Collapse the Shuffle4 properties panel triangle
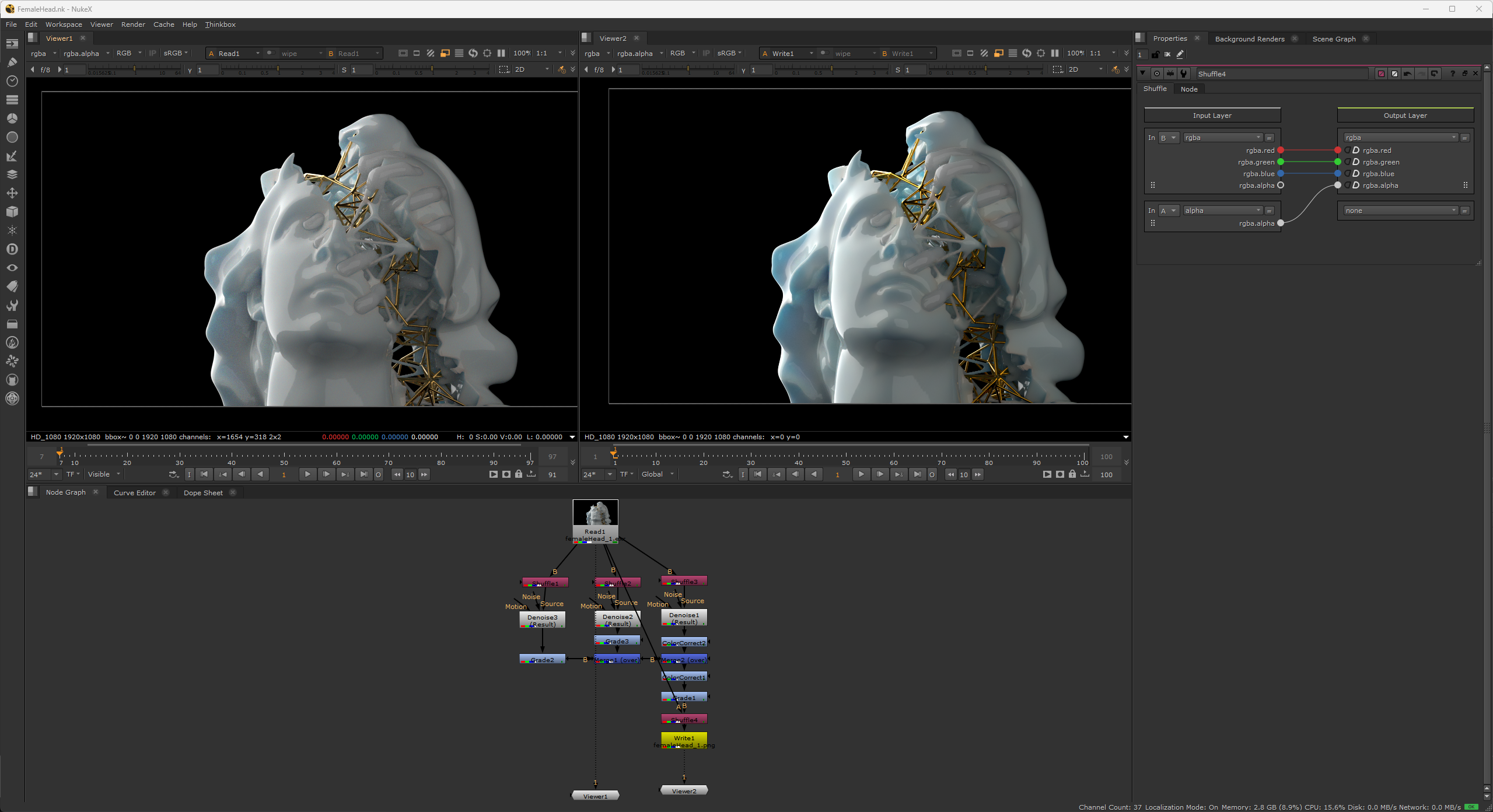 [1143, 73]
